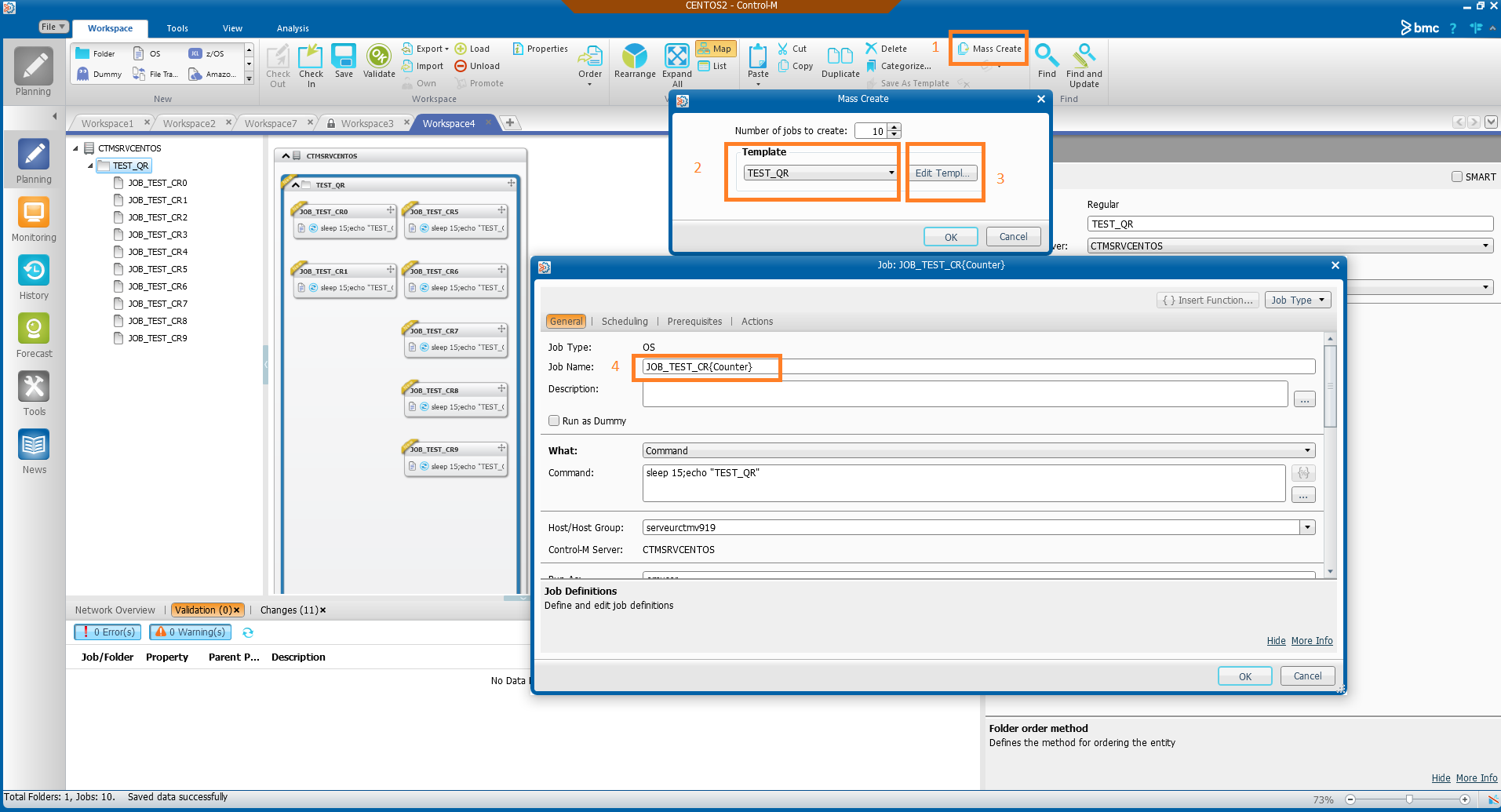Viewport: 1501px width, 812px height.
Task: Click the Expand All icon
Action: (x=677, y=65)
